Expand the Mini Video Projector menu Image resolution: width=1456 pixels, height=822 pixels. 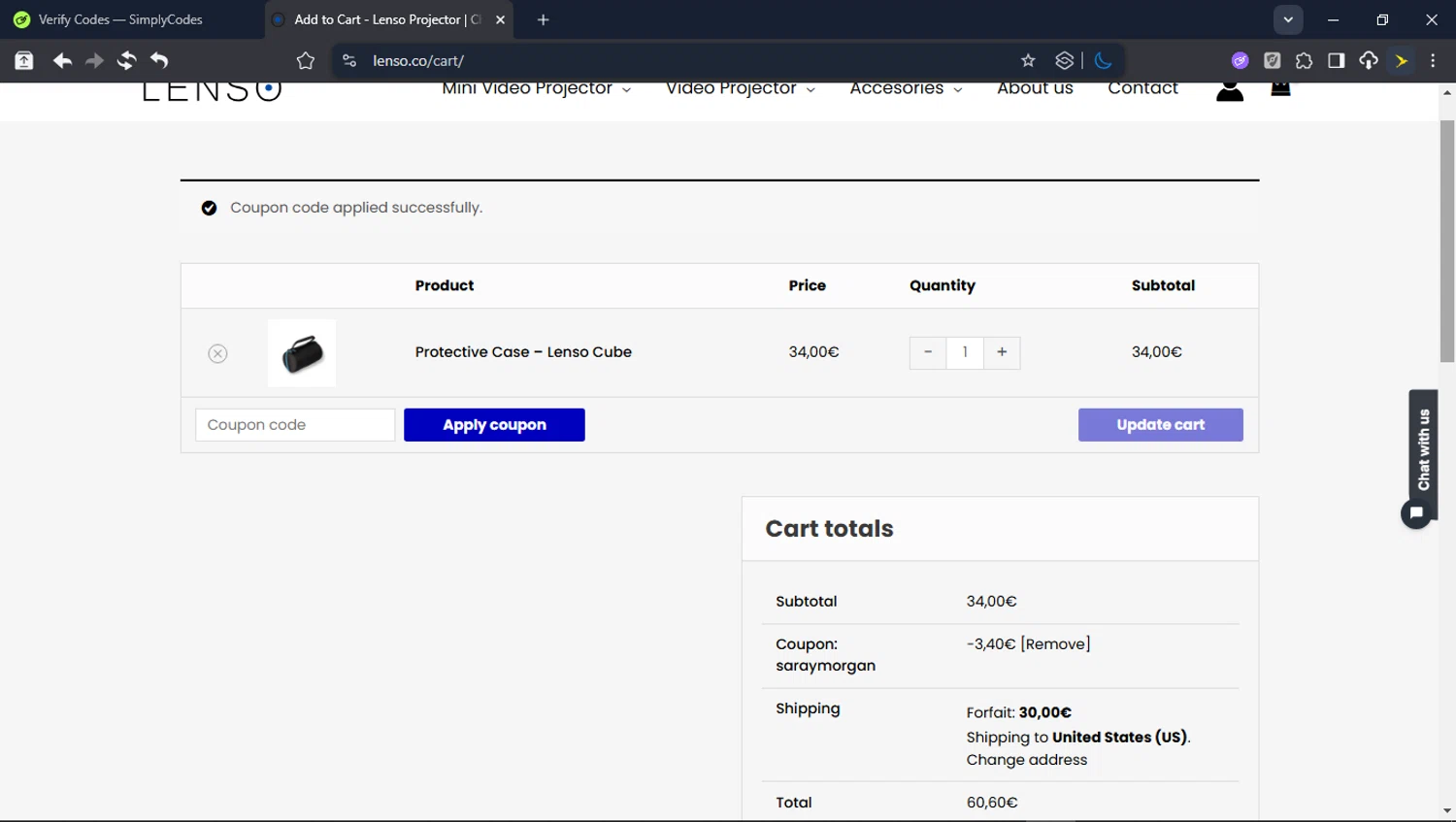(x=536, y=88)
